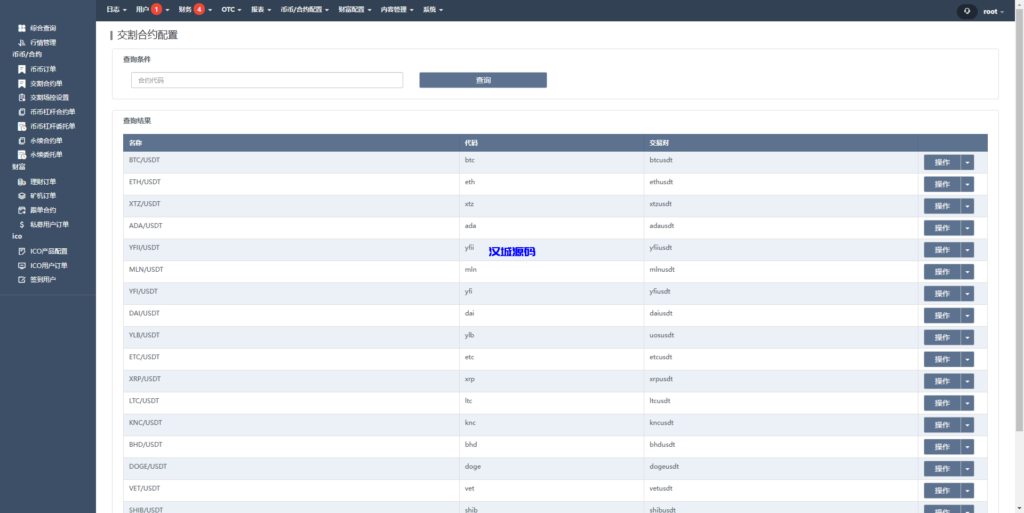
Task: Click the 币币订单 bookmark icon
Action: (x=22, y=69)
